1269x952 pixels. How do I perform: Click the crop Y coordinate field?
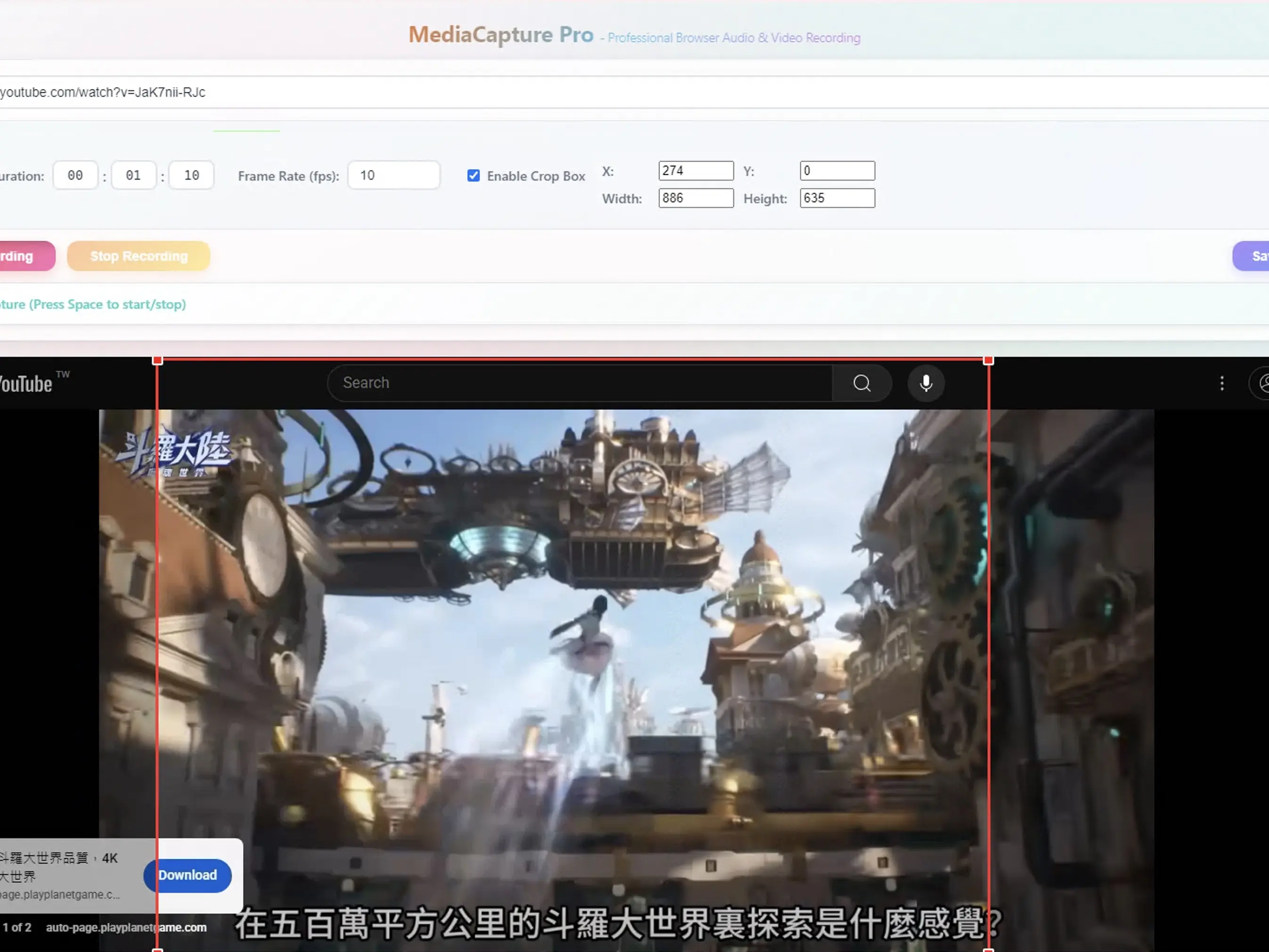point(836,171)
